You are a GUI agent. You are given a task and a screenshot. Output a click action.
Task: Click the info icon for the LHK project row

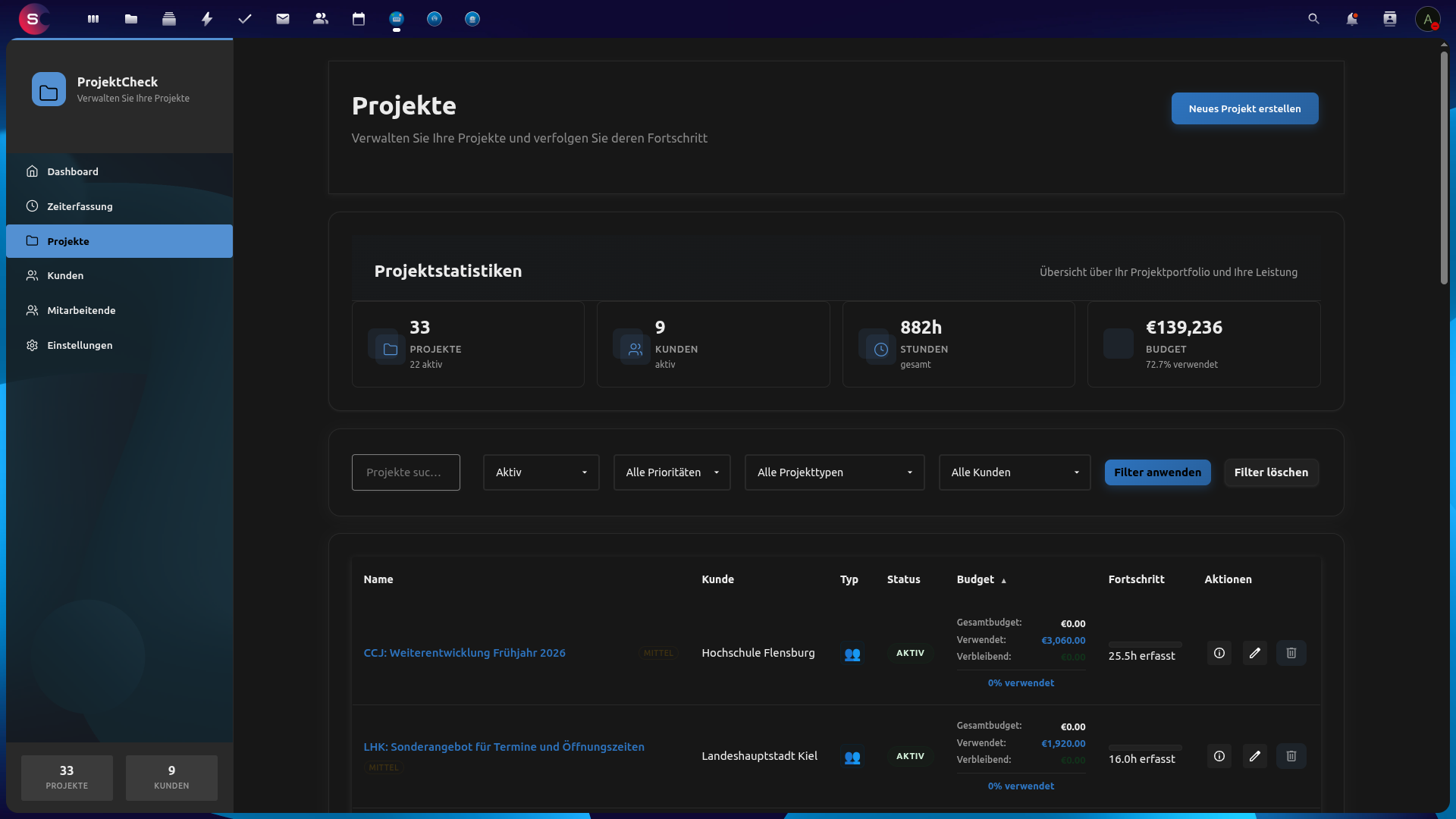click(1219, 756)
